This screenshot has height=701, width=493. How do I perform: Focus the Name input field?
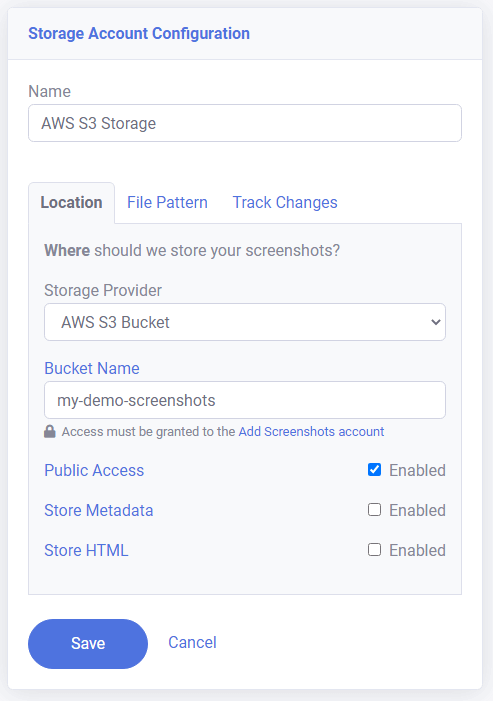(x=245, y=123)
